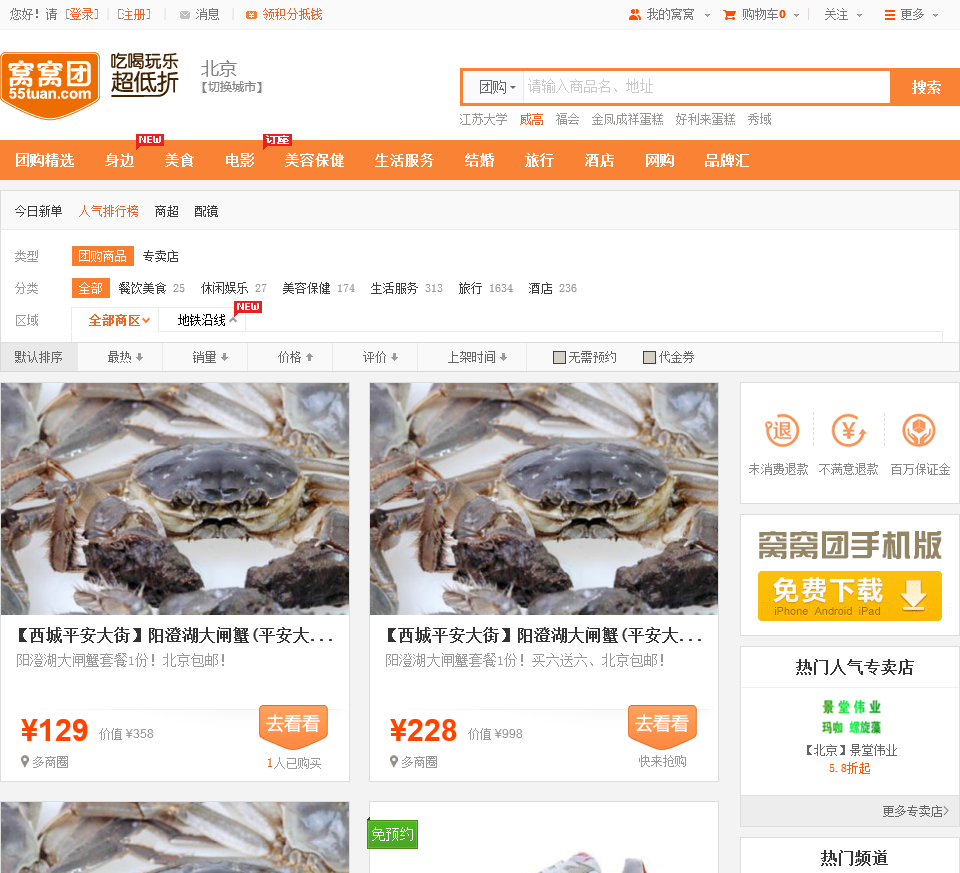Screen dimensions: 960x873
Task: Click the search input field
Action: click(x=707, y=87)
